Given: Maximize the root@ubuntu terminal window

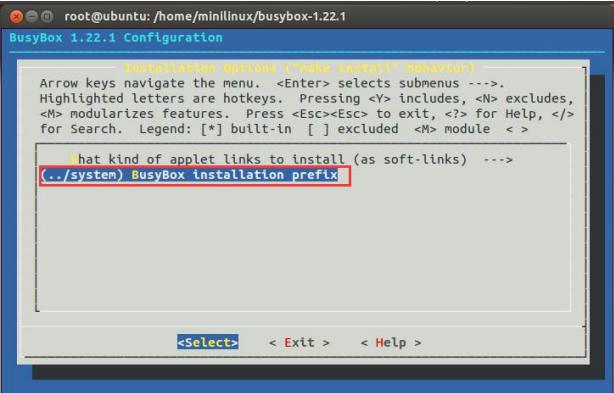Looking at the screenshot, I should (x=47, y=16).
